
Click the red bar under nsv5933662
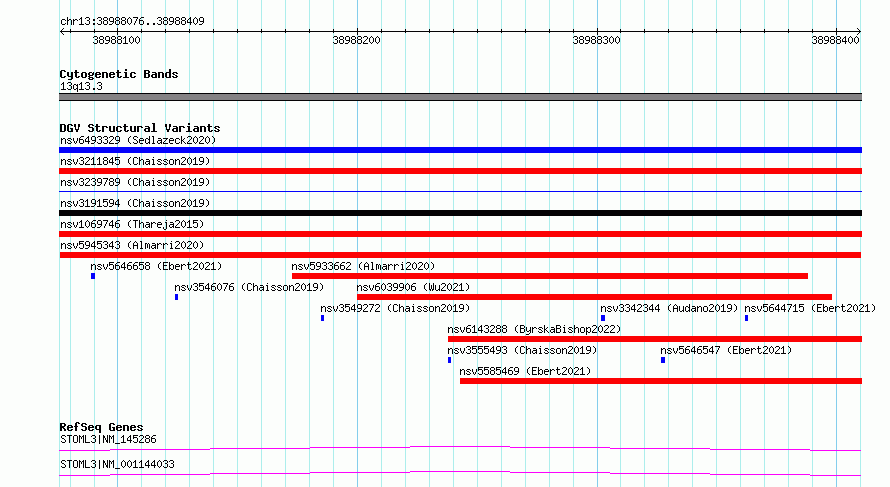pos(550,276)
